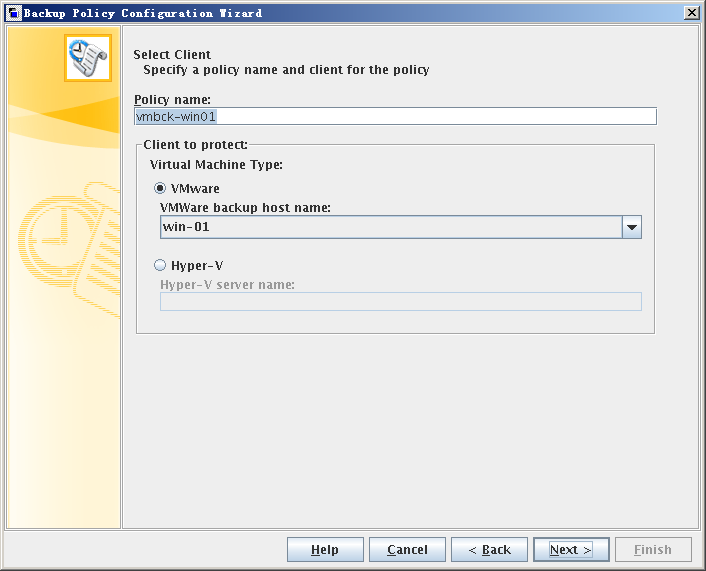This screenshot has height=571, width=706.
Task: Click the 'Client to protect:' group label
Action: pos(195,145)
